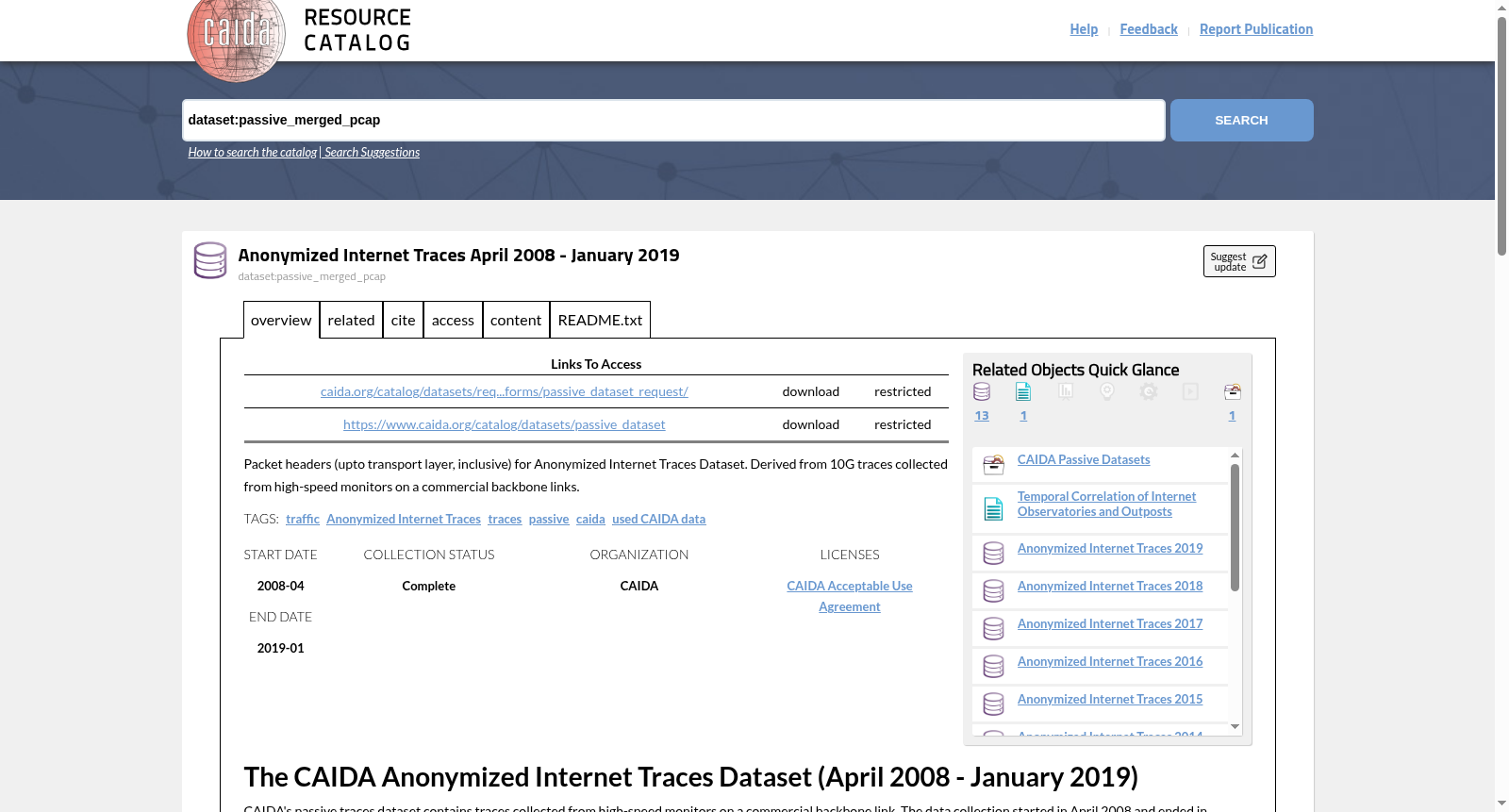
Task: Click the dataset icon beside Anonymized Internet Traces 2016
Action: tap(993, 666)
